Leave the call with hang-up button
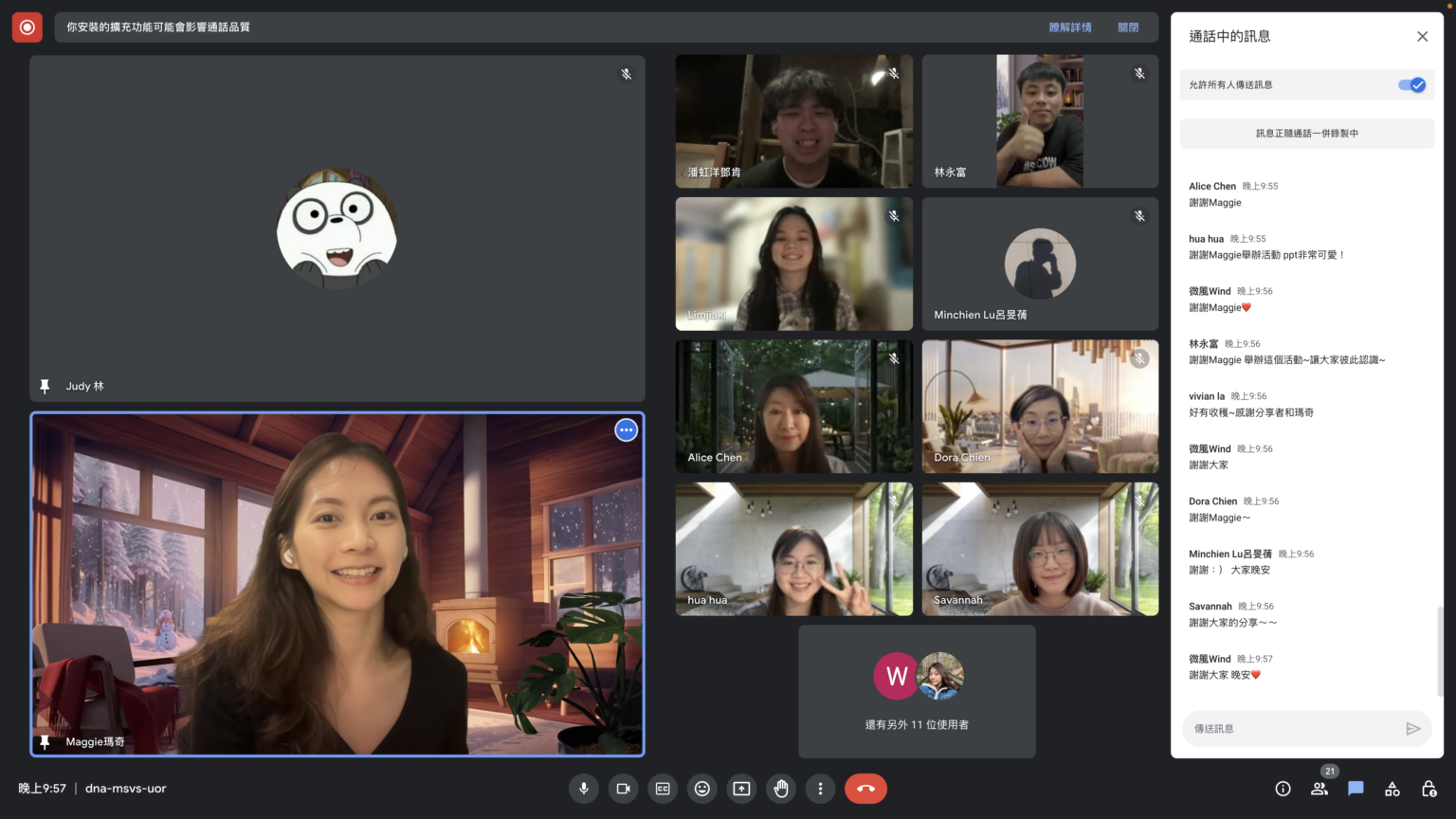1456x819 pixels. tap(865, 789)
